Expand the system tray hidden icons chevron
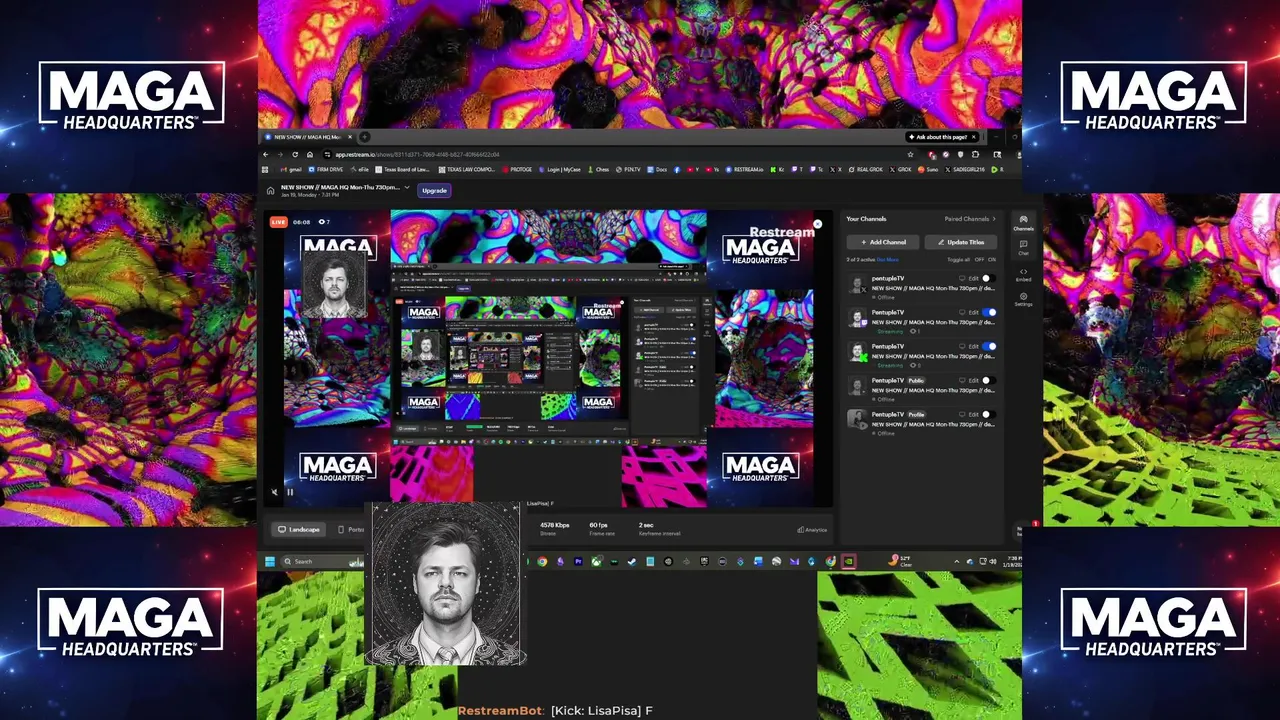Image resolution: width=1280 pixels, height=720 pixels. tap(956, 561)
